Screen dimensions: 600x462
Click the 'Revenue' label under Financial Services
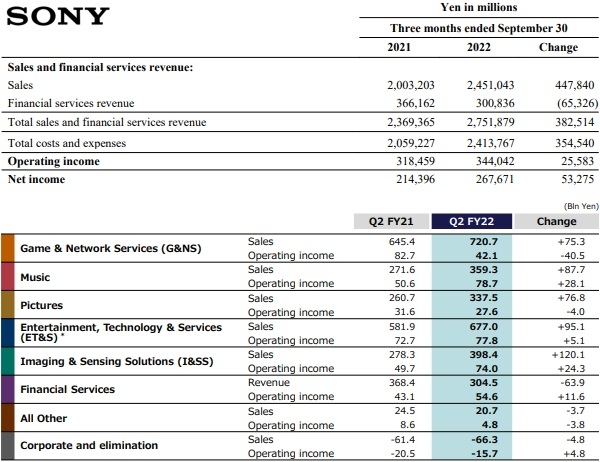[x=269, y=382]
